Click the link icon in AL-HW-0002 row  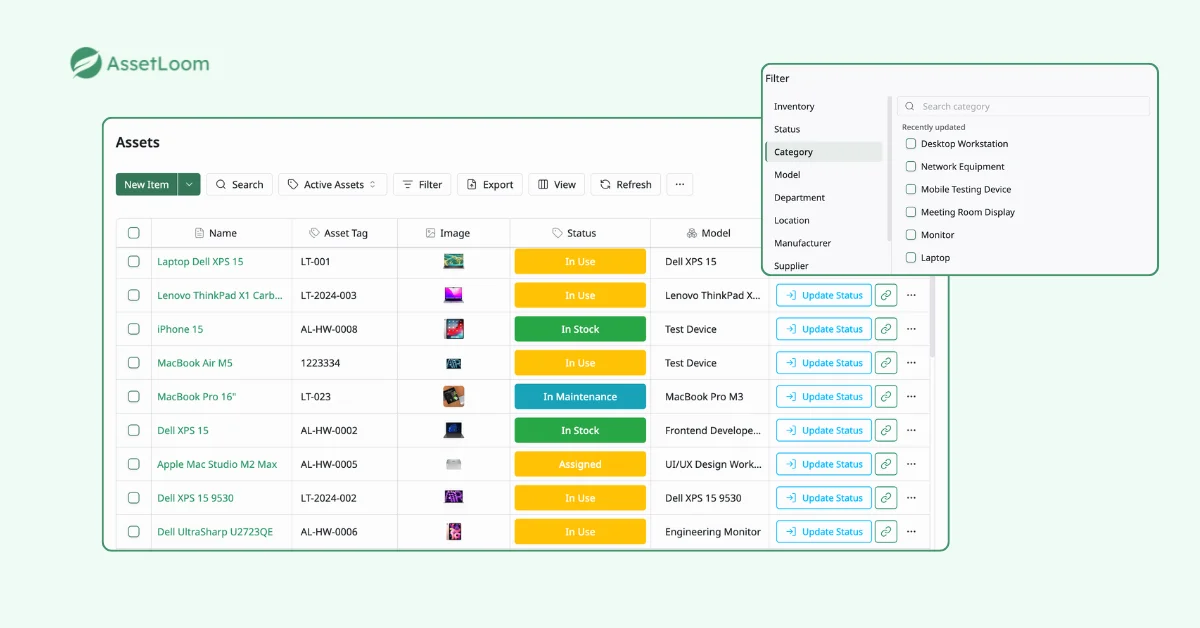(x=886, y=430)
